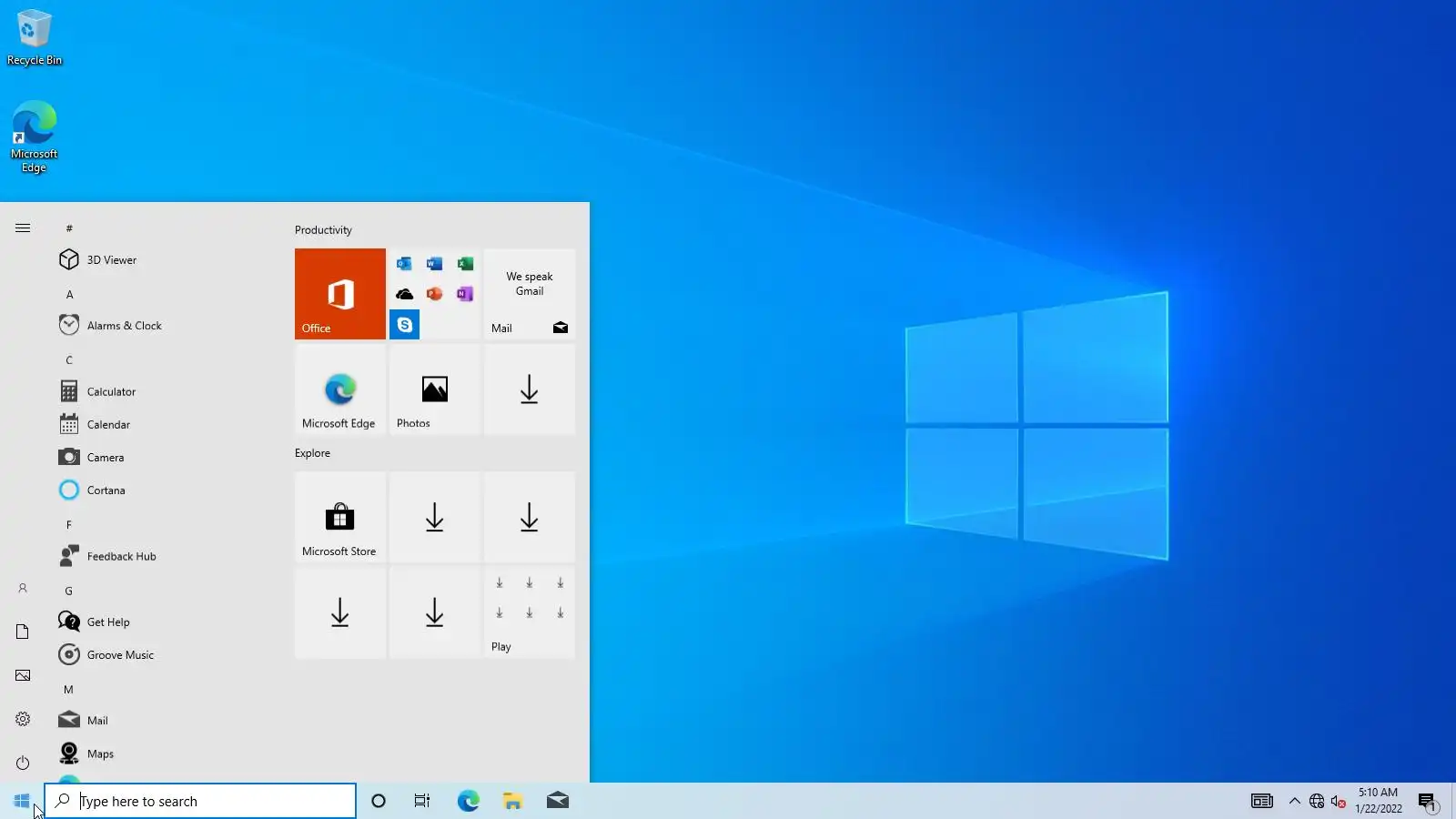Click the "F" letter header in app list

pyautogui.click(x=69, y=525)
